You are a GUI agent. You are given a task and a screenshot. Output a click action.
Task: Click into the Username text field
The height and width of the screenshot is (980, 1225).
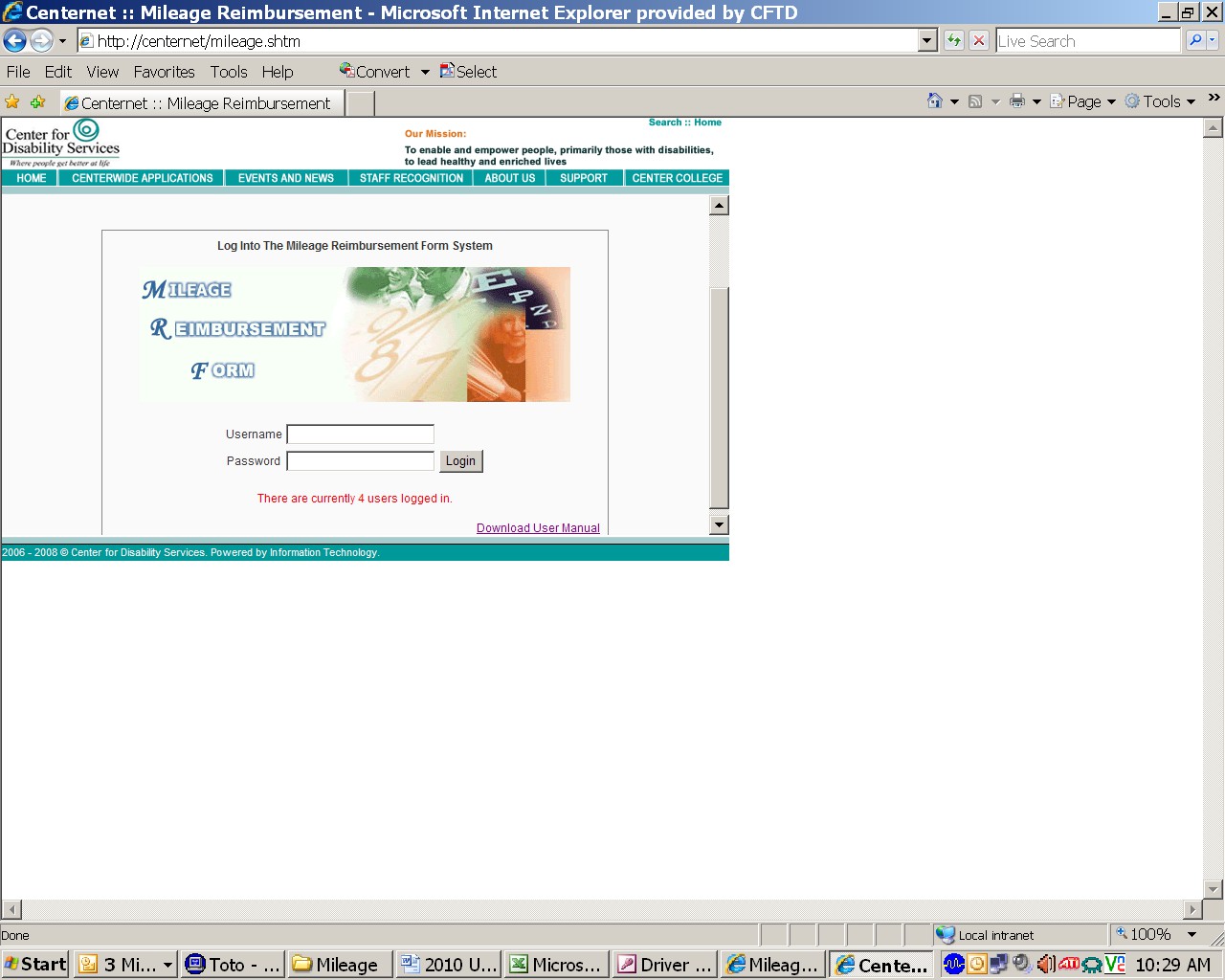[361, 434]
